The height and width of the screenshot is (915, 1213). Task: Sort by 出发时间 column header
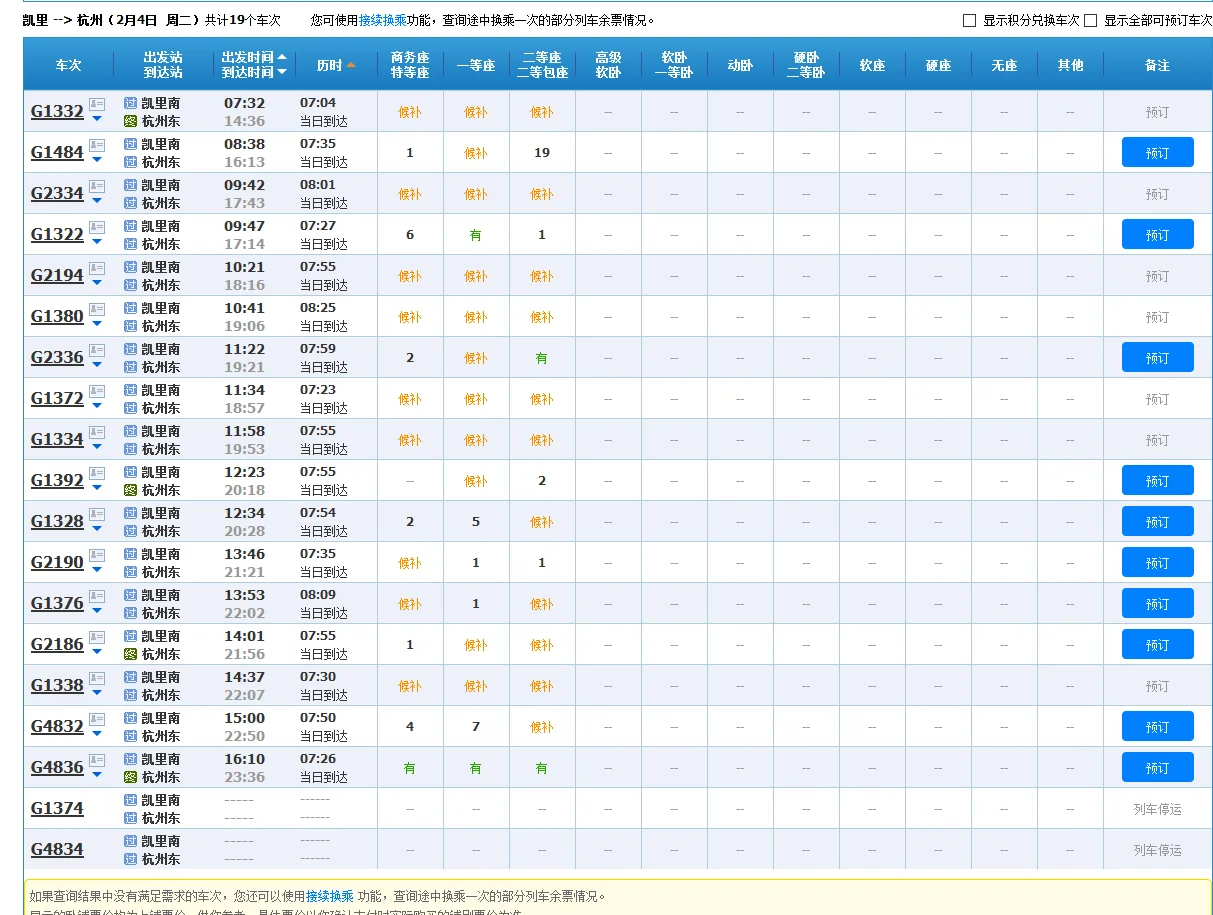pos(248,57)
